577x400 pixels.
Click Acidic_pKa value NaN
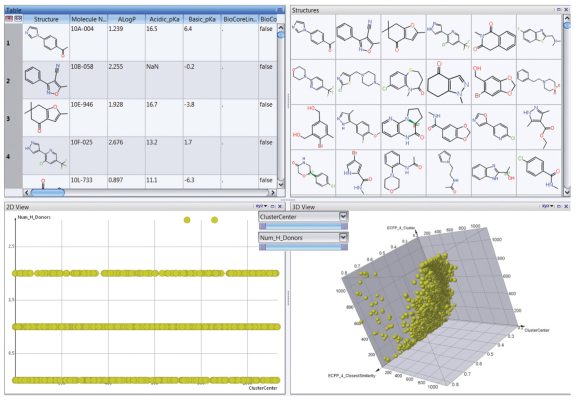pyautogui.click(x=152, y=67)
